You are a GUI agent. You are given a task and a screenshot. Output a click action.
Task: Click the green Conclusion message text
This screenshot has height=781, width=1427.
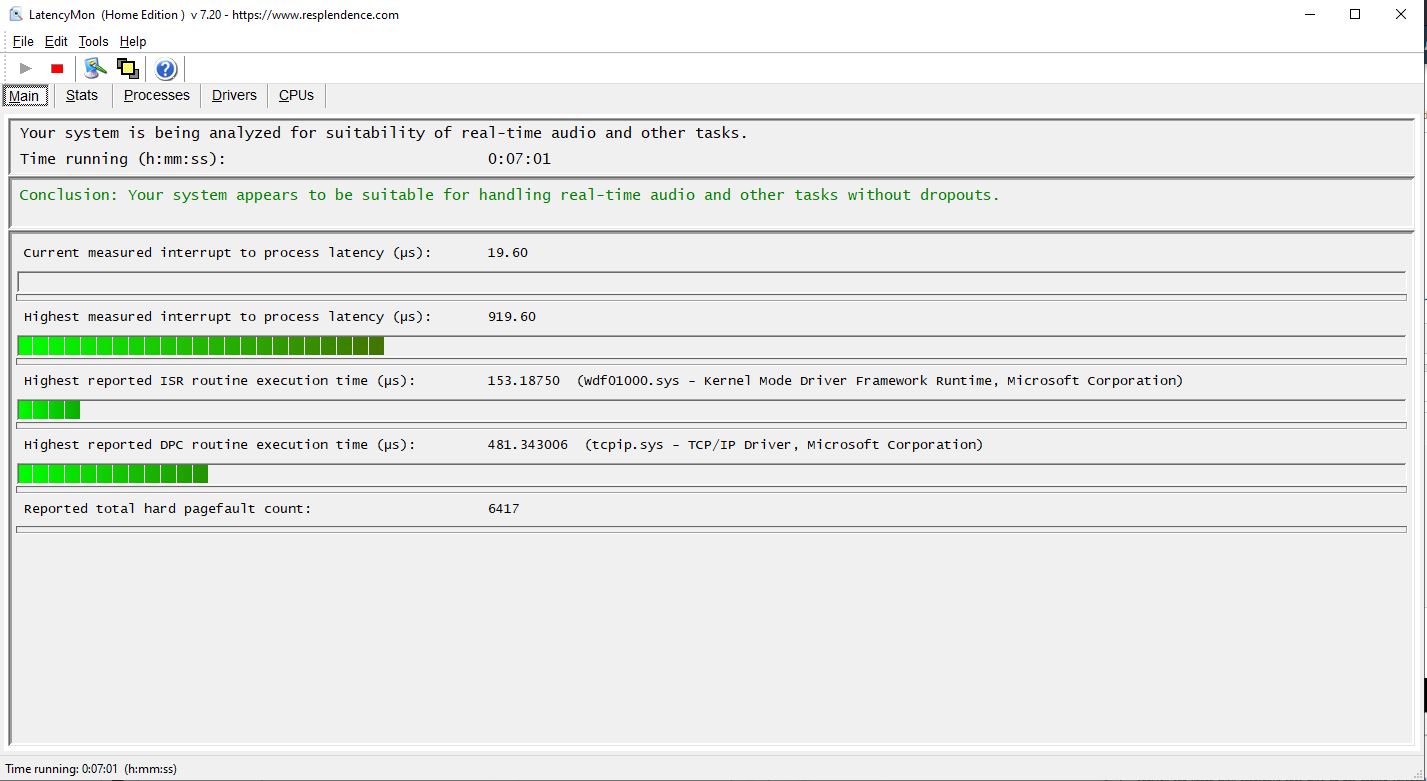(509, 195)
